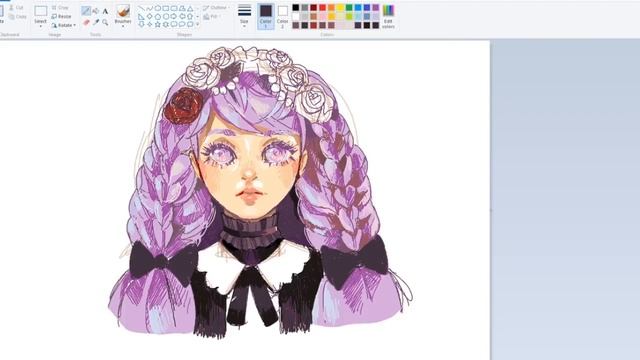Open Edit colors dialog
This screenshot has width=640, height=360.
(388, 16)
